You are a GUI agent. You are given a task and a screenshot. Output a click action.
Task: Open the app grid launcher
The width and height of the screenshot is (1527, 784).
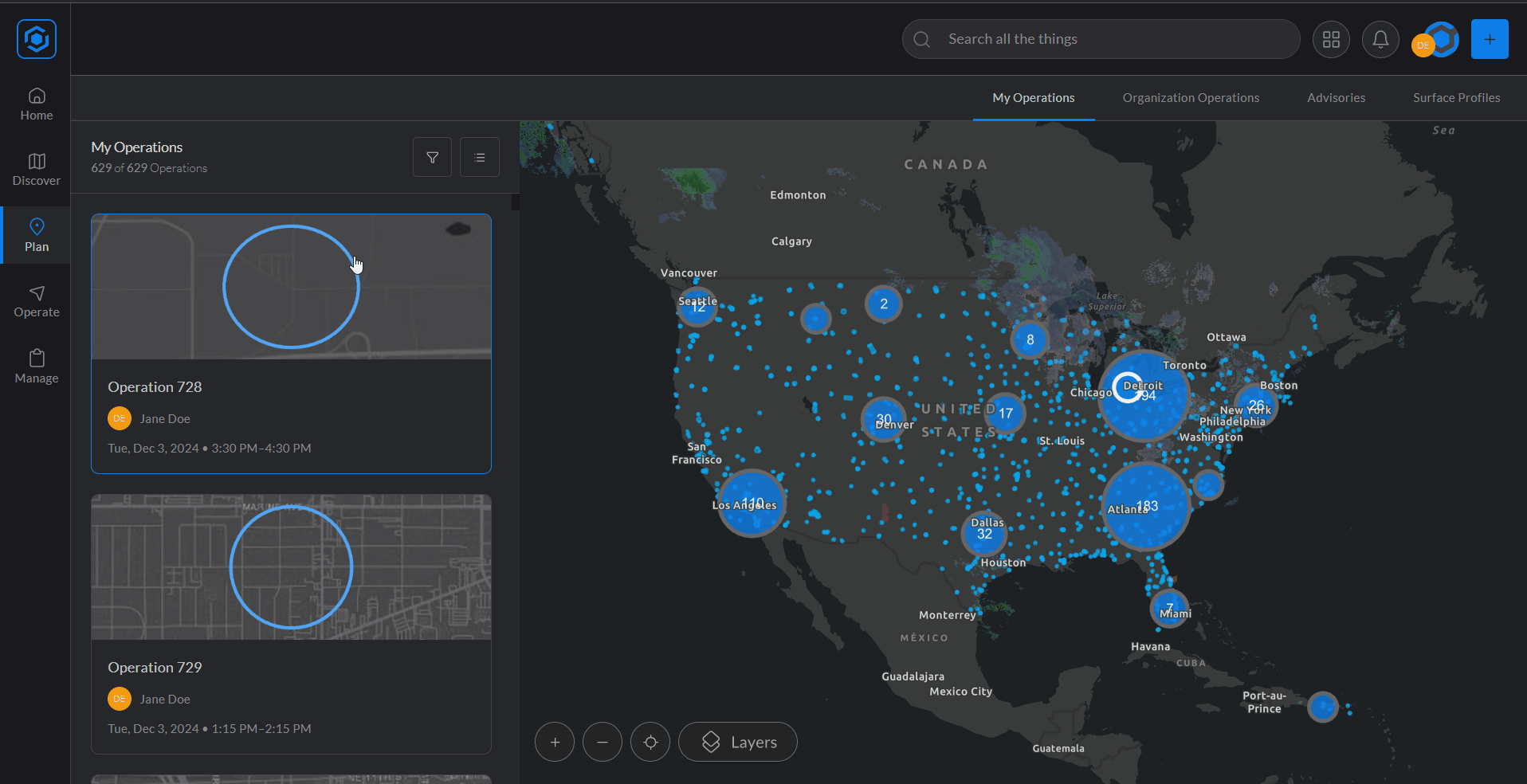pos(1331,38)
